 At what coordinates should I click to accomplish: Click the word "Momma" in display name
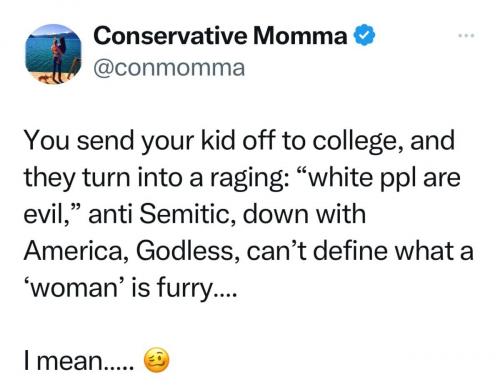pos(300,36)
